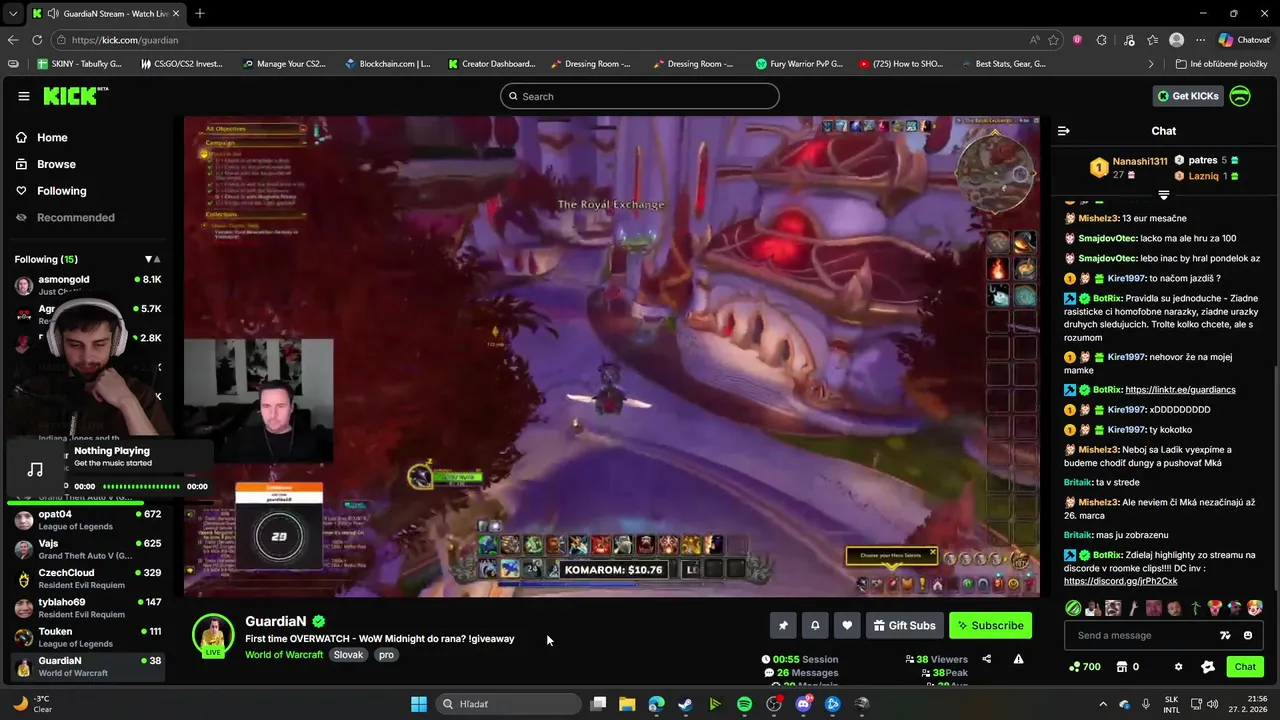Click the 700 channel points icon
Screen dimensions: 1280x720
pyautogui.click(x=1074, y=667)
